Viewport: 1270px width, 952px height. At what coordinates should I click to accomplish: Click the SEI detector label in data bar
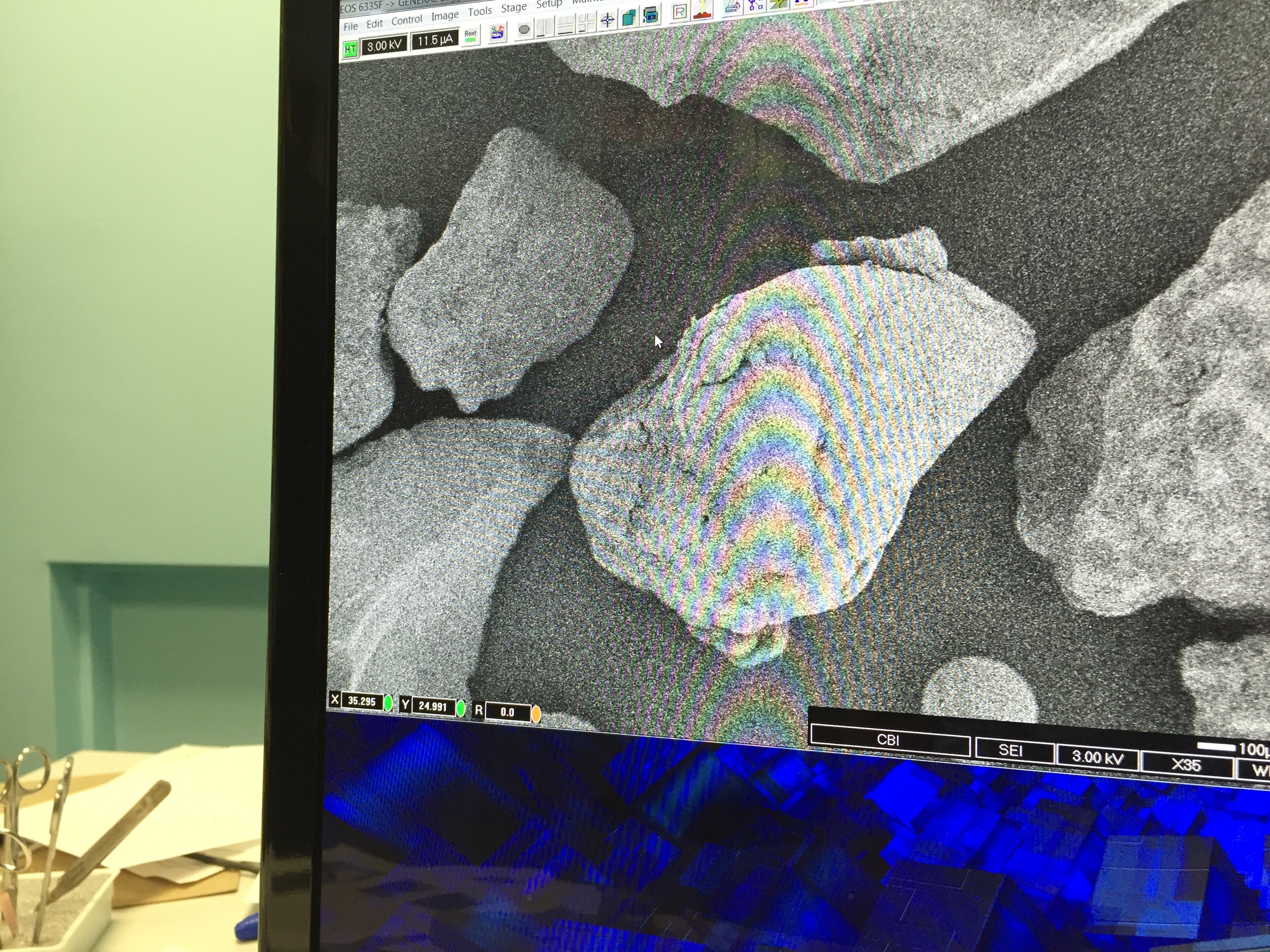1011,750
